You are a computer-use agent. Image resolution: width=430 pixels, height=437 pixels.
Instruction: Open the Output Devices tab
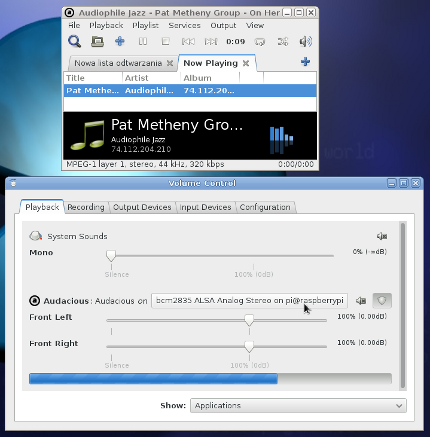click(x=142, y=207)
